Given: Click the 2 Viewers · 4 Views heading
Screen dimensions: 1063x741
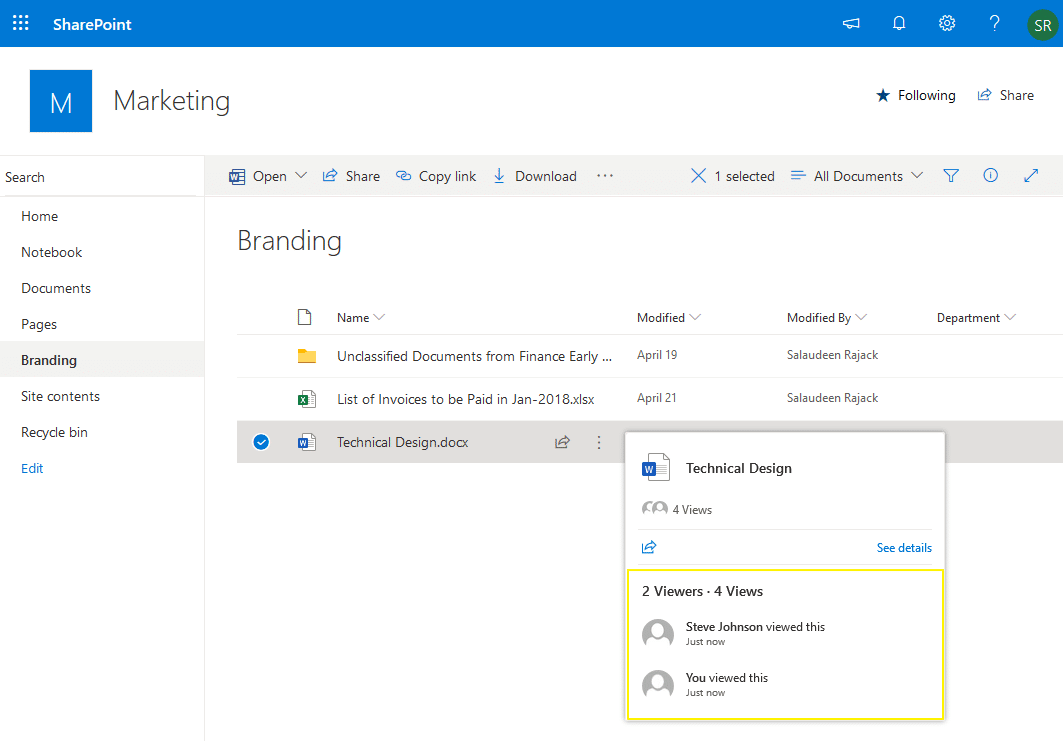Looking at the screenshot, I should 702,590.
